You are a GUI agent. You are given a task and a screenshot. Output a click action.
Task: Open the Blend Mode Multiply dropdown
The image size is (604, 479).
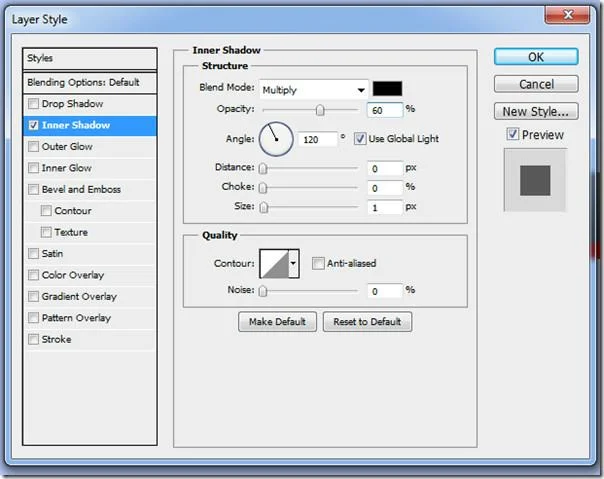314,90
